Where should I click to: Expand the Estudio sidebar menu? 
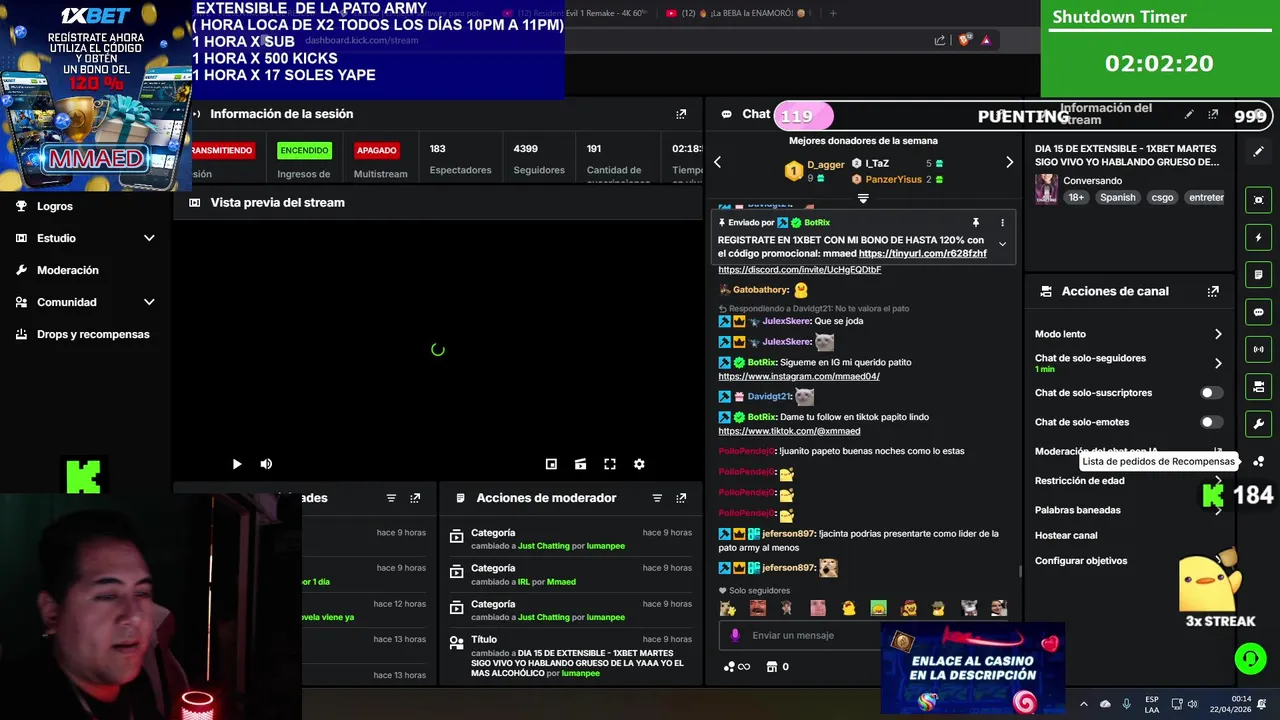click(x=149, y=238)
